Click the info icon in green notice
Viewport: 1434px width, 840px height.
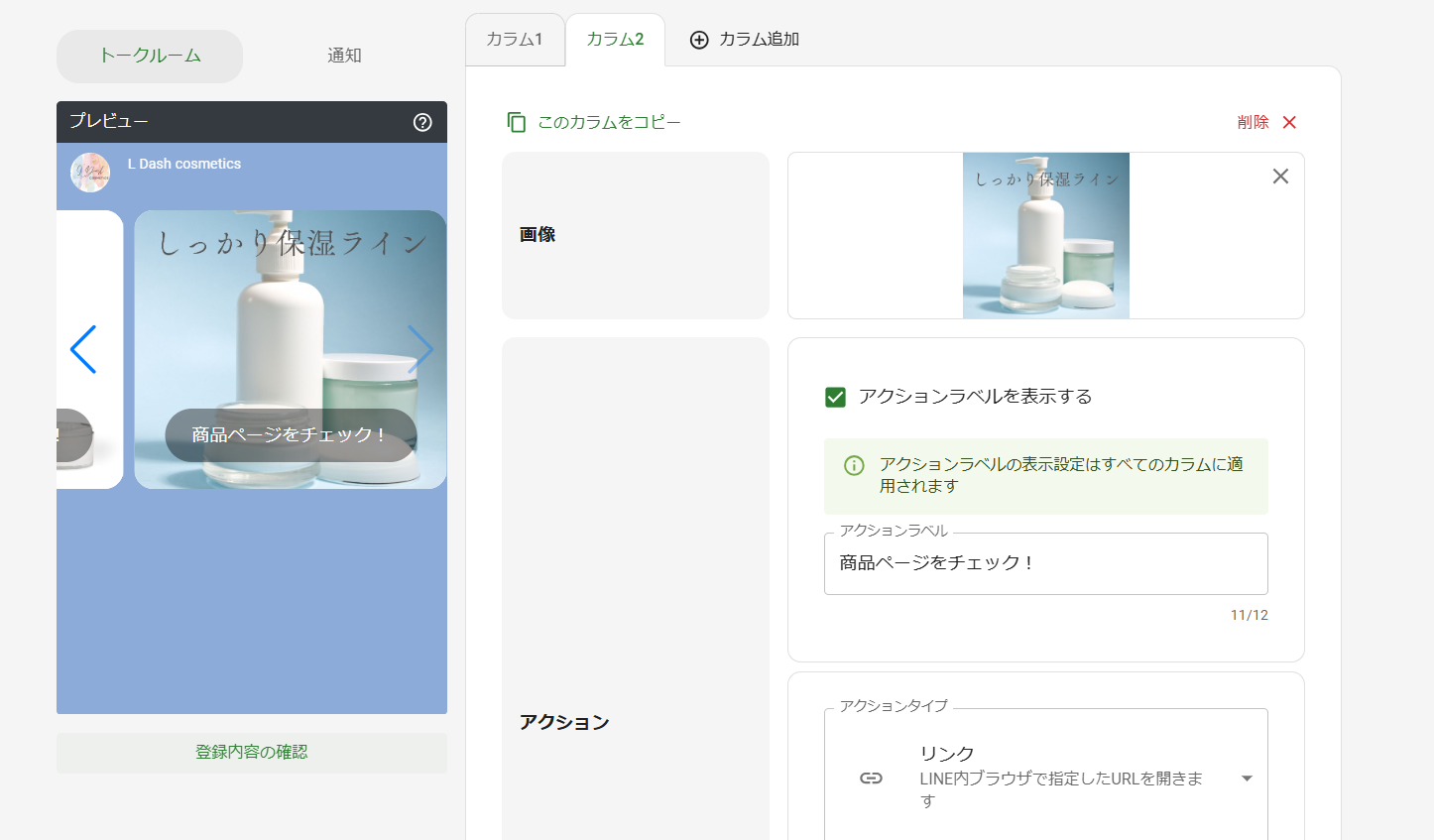tap(854, 465)
